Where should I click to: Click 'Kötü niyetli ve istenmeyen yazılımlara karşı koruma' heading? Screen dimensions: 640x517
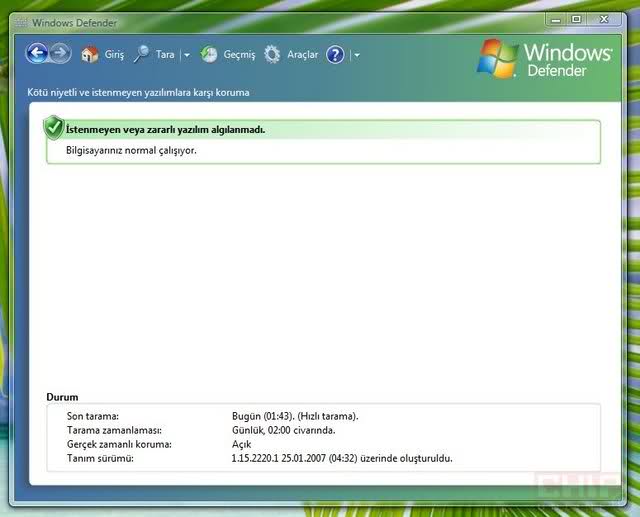coord(138,93)
